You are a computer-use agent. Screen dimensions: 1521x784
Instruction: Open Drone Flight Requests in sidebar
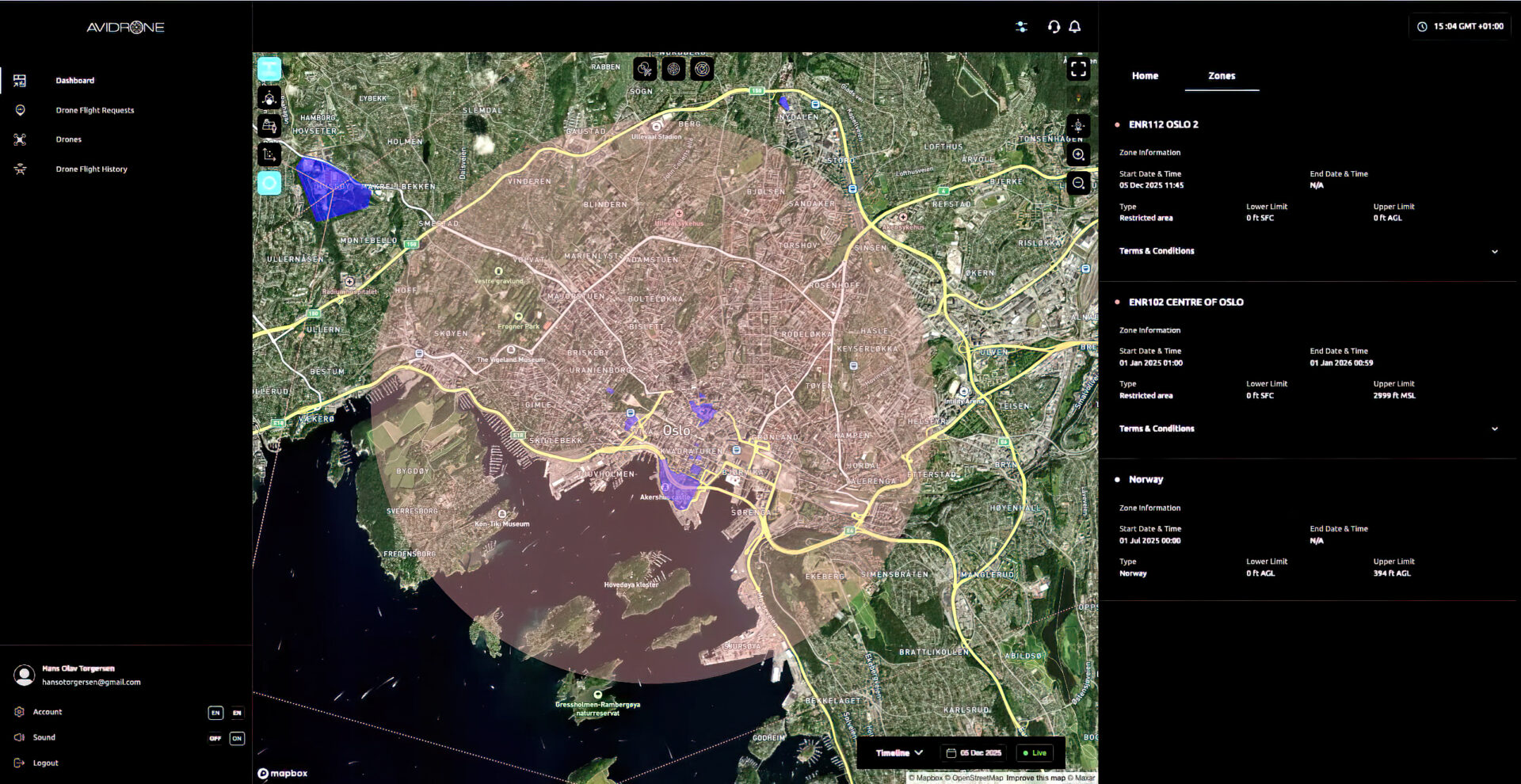click(94, 110)
